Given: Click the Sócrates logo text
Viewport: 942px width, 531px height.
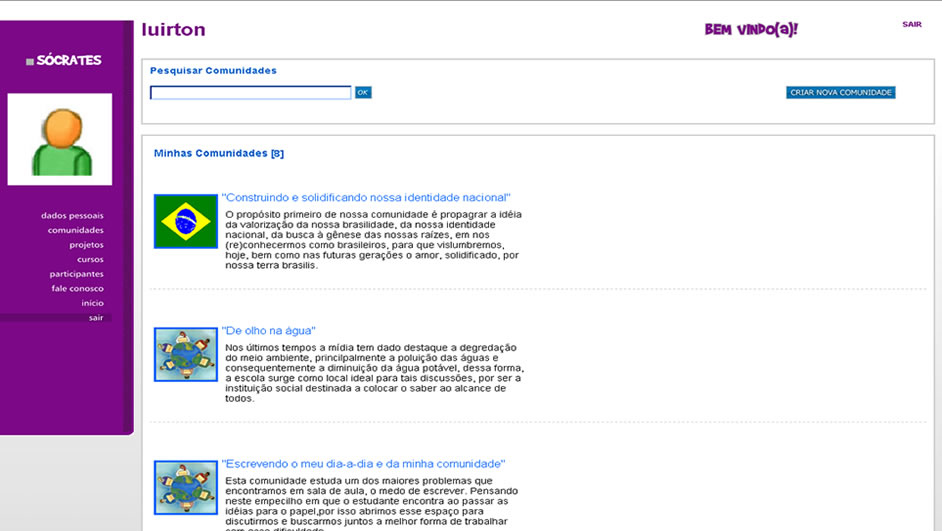Looking at the screenshot, I should (x=69, y=60).
